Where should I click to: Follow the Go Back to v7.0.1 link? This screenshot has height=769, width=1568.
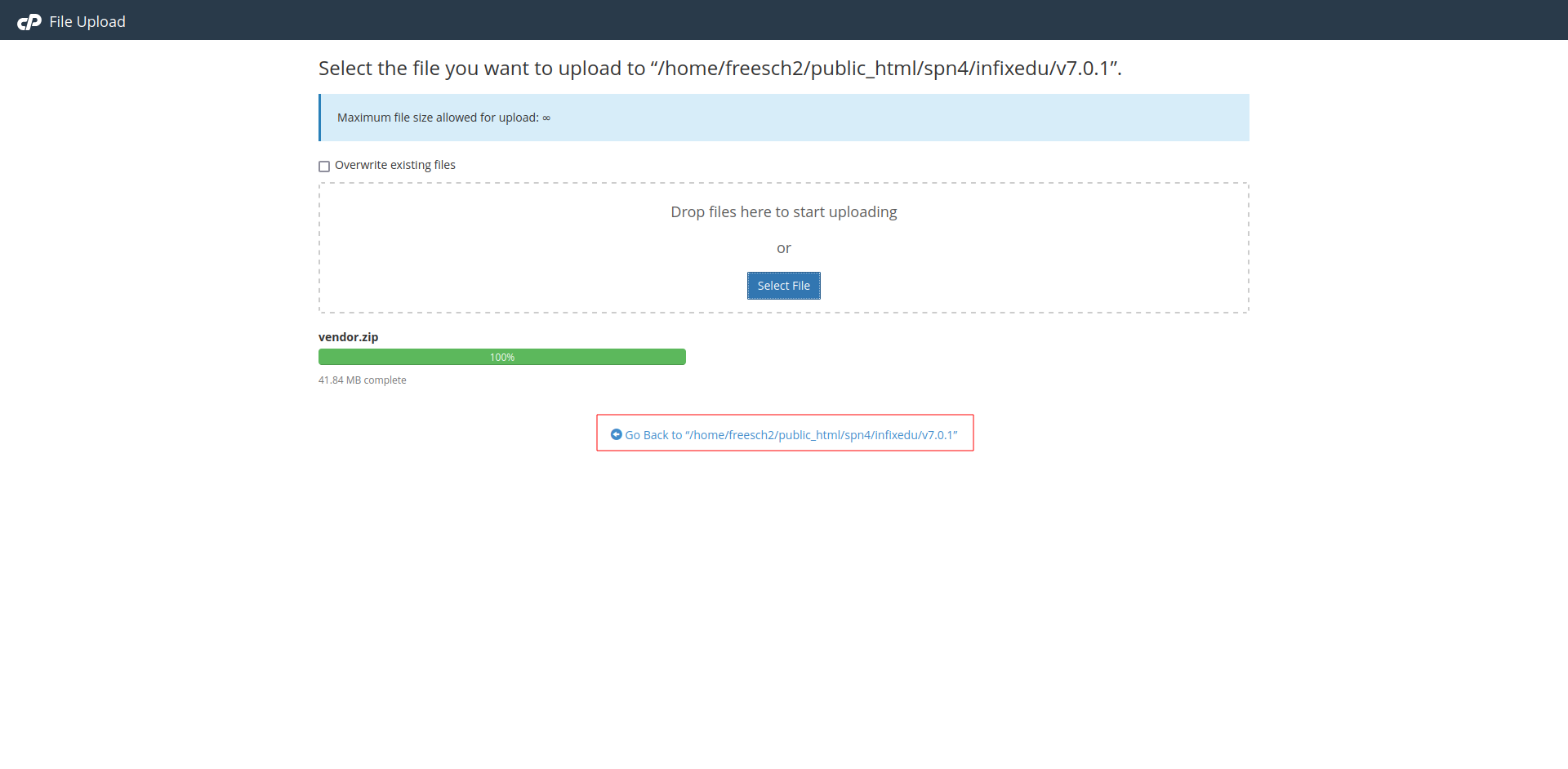pyautogui.click(x=791, y=435)
